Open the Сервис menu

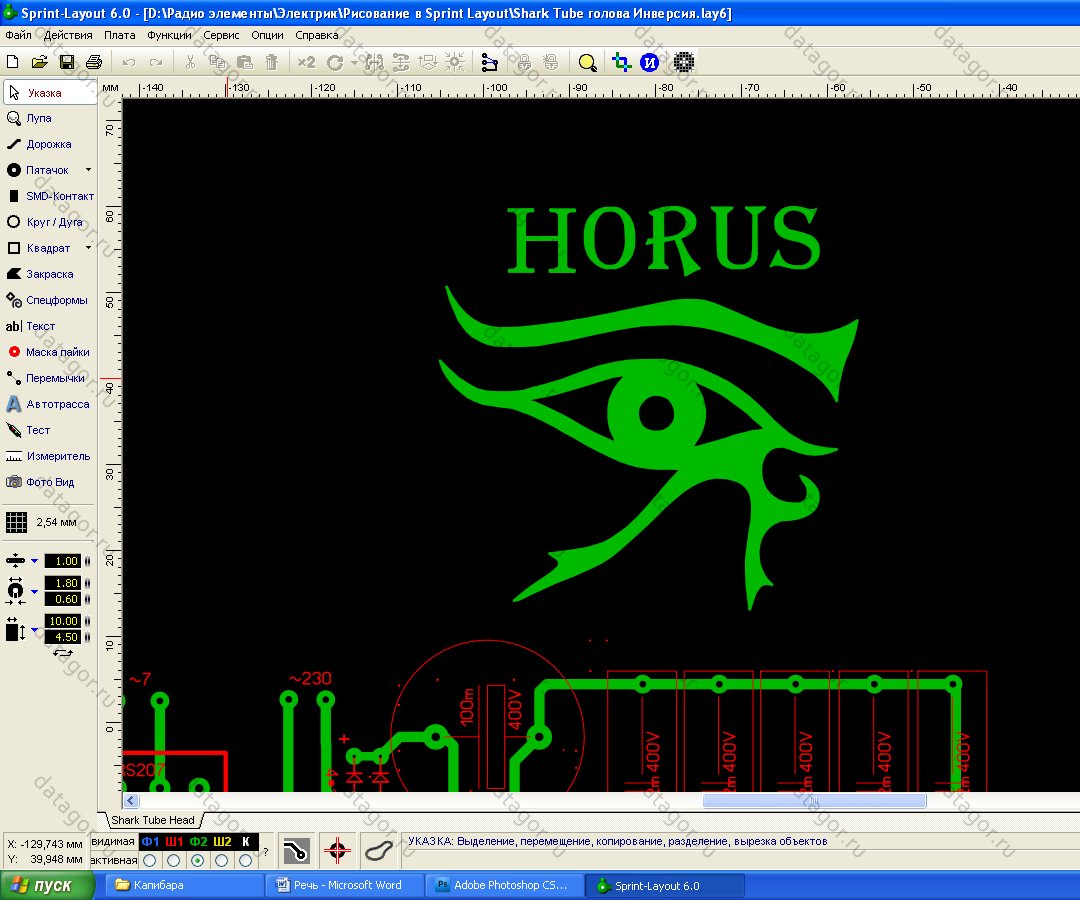pyautogui.click(x=221, y=35)
